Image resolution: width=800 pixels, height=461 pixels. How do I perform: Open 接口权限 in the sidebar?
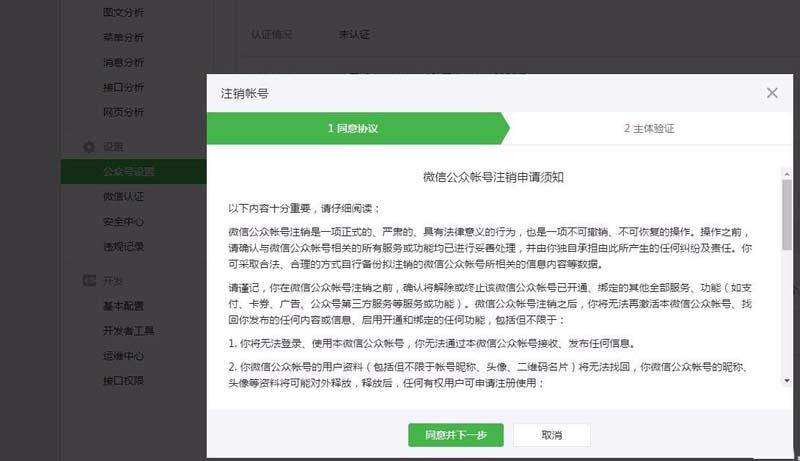click(x=123, y=381)
